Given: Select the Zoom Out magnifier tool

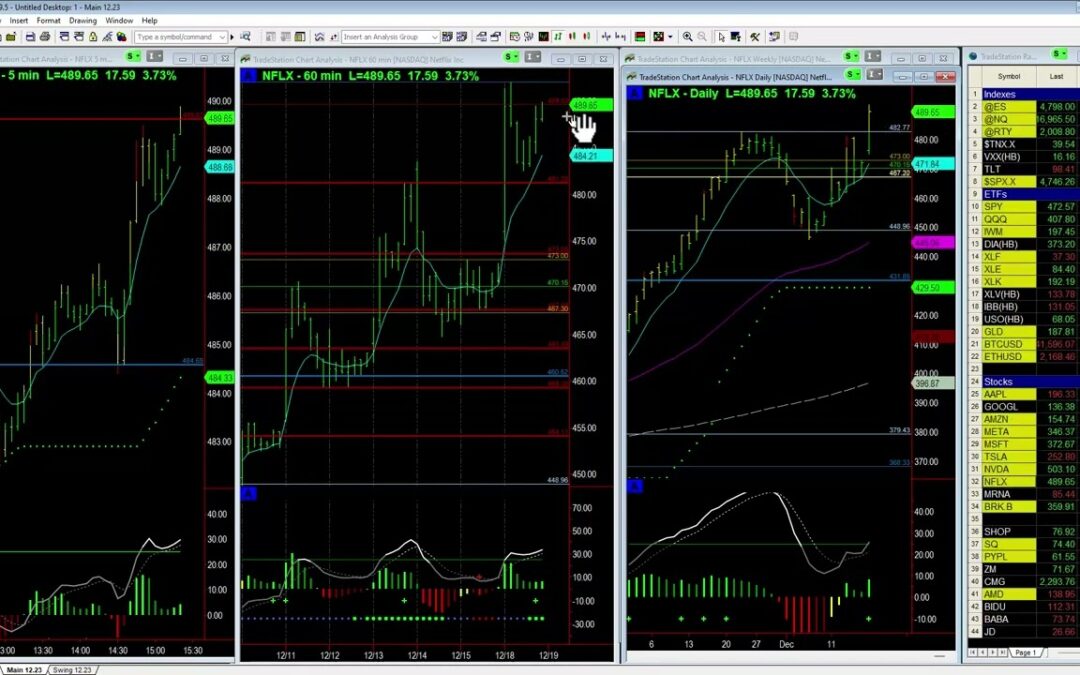Looking at the screenshot, I should point(702,37).
